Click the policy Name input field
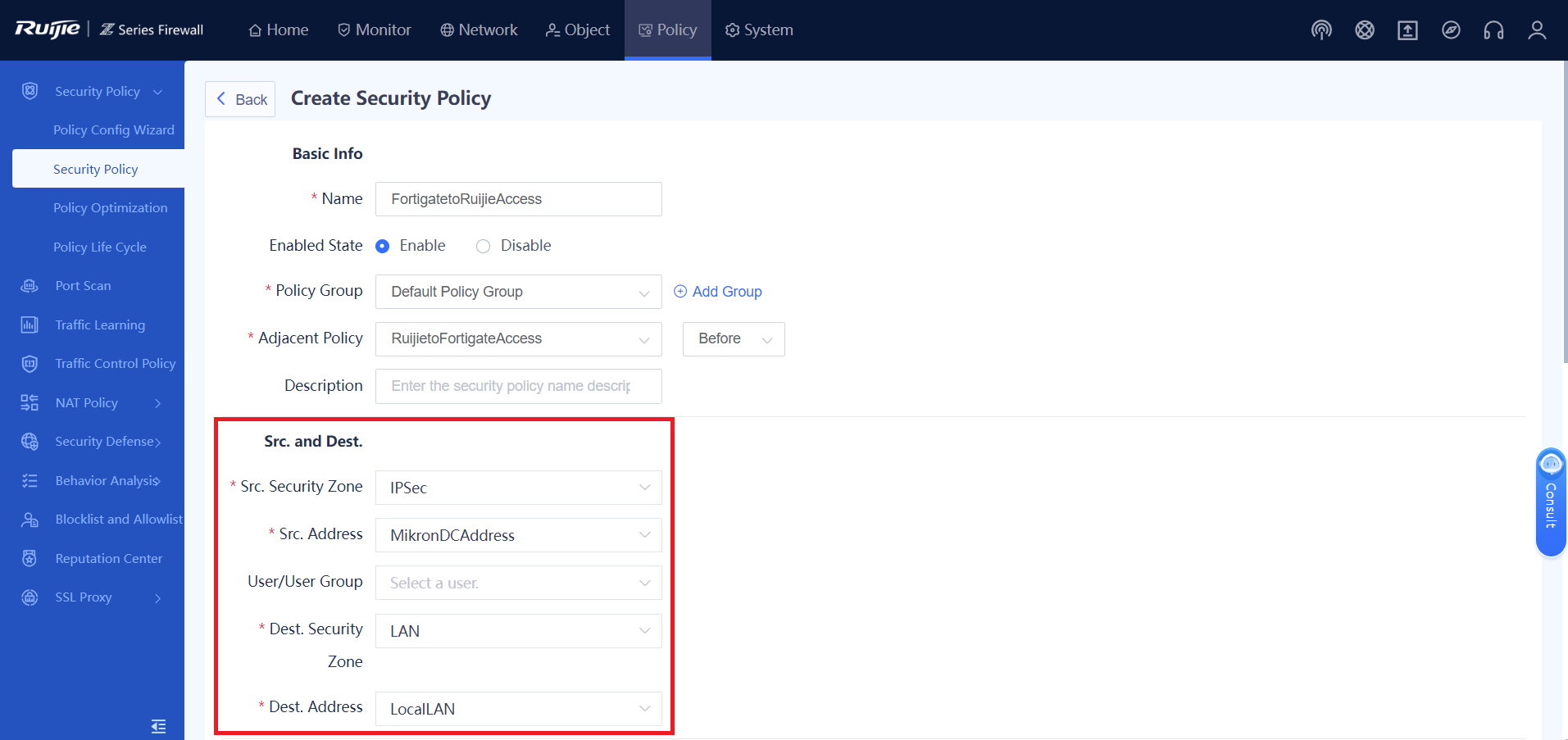 coord(519,199)
